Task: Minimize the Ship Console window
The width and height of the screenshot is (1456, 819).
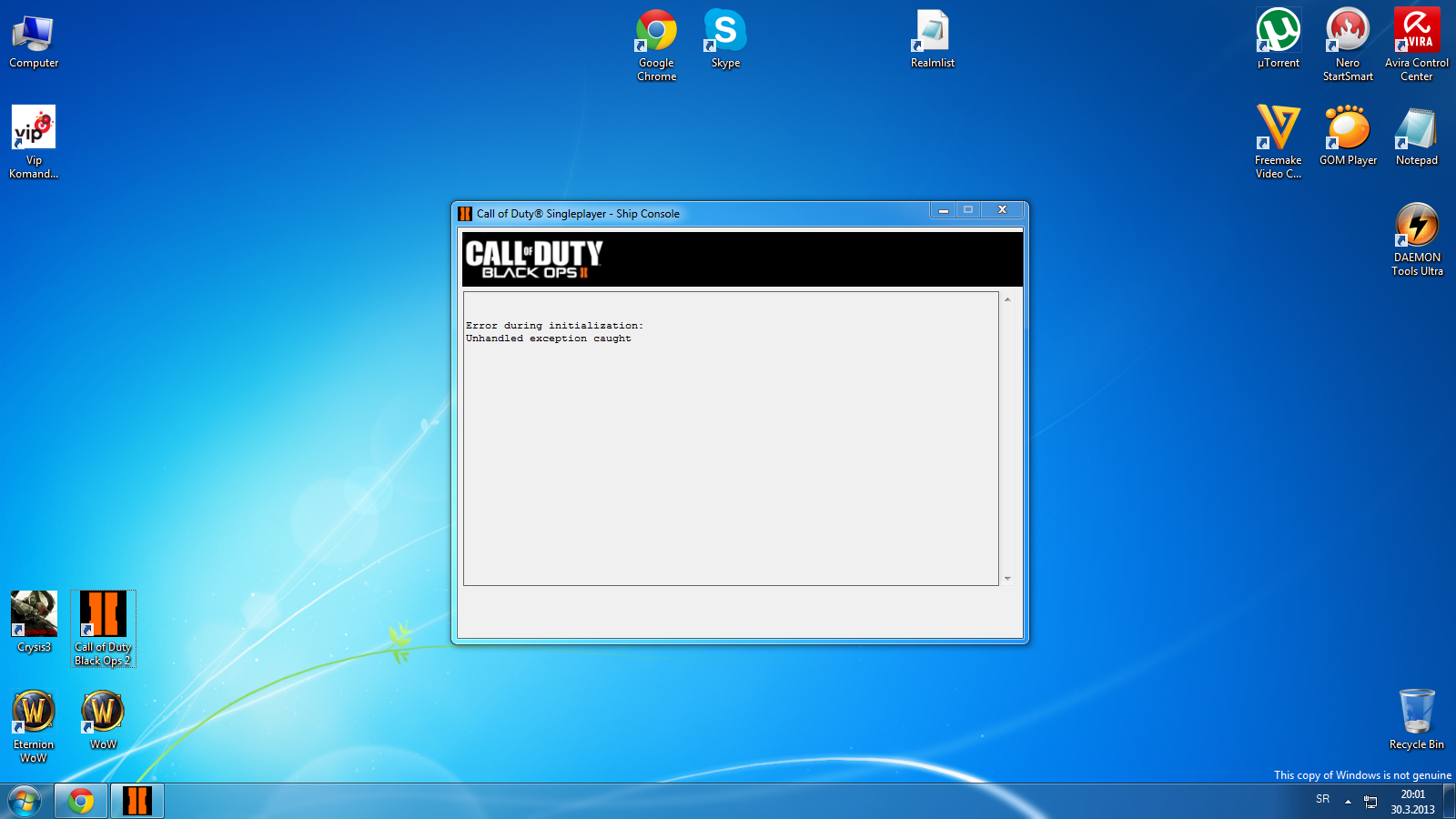Action: (944, 210)
